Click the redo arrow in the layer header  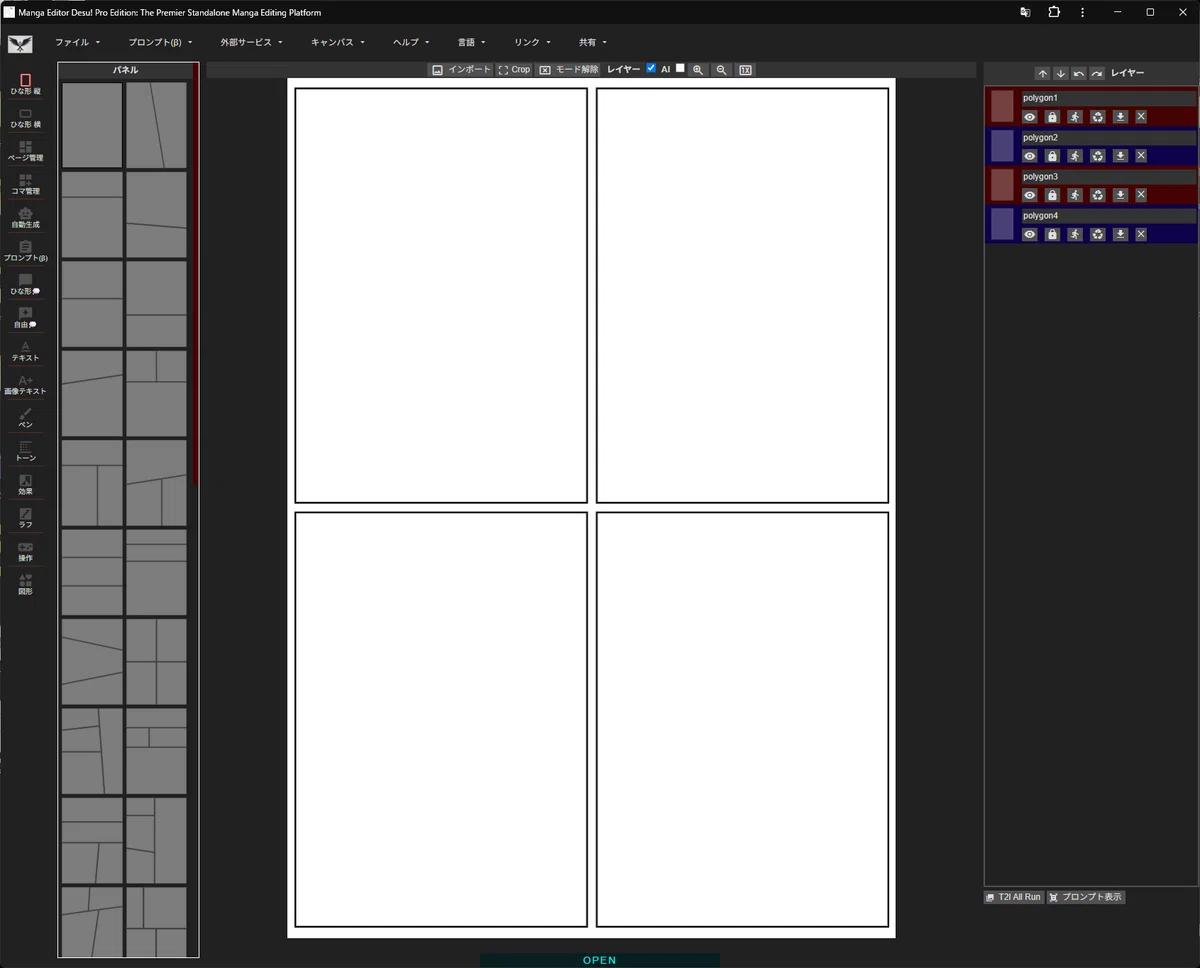[x=1097, y=74]
